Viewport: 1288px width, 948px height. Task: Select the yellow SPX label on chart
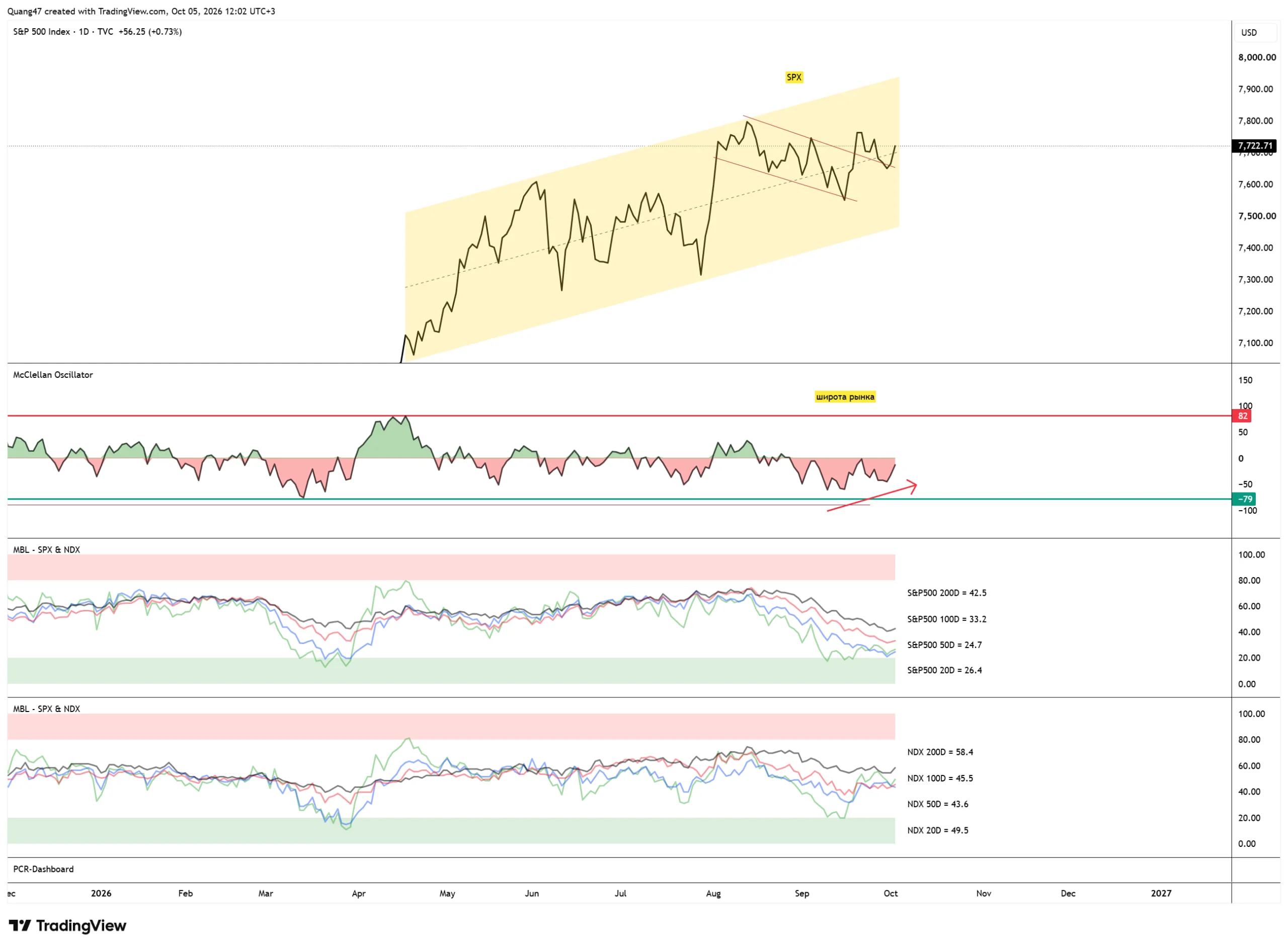point(793,77)
